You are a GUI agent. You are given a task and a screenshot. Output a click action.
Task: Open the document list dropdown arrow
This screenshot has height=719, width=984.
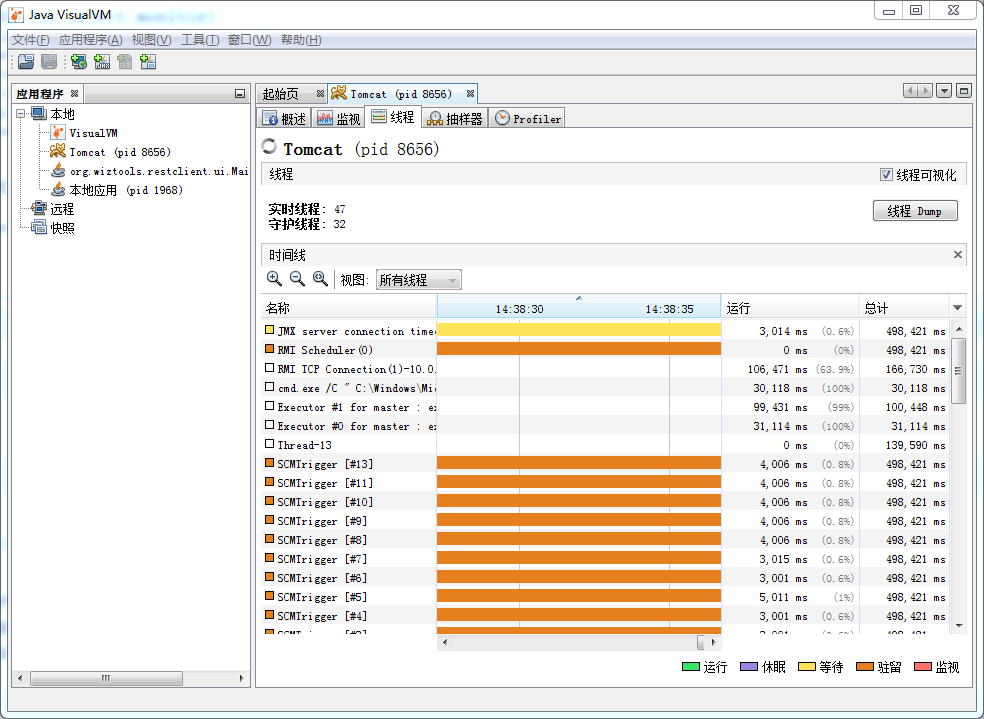(x=944, y=91)
